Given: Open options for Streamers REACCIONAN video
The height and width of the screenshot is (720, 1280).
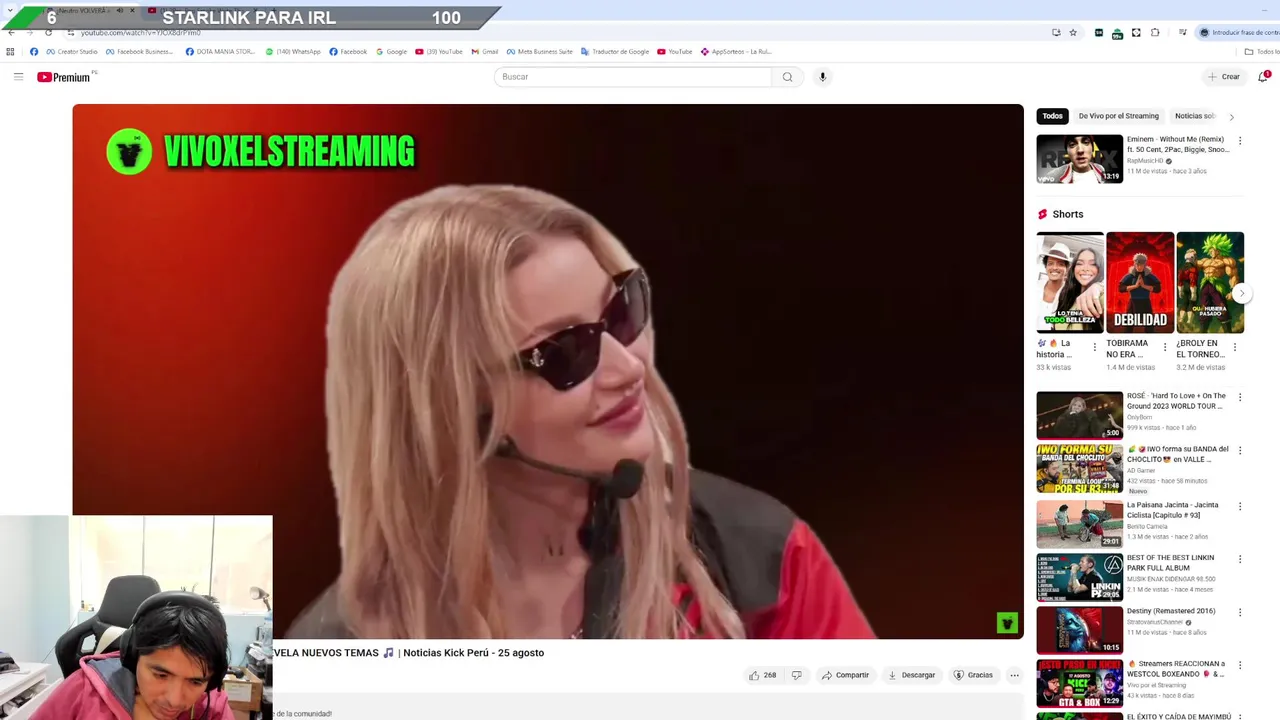Looking at the screenshot, I should (1240, 665).
